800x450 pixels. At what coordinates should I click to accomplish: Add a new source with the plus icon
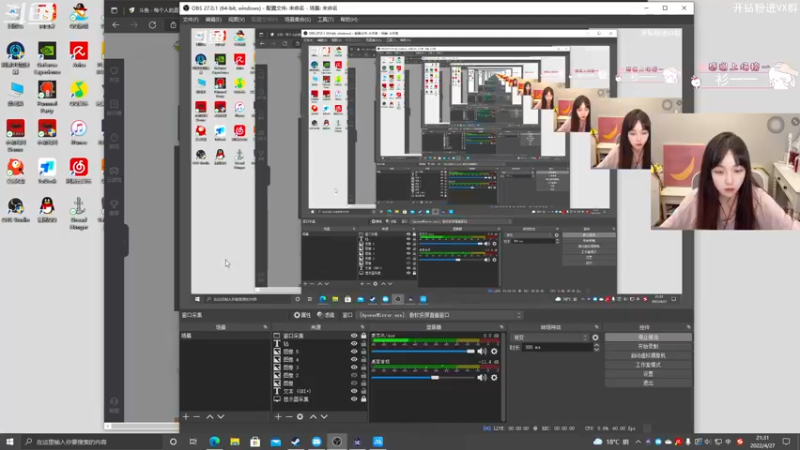278,417
